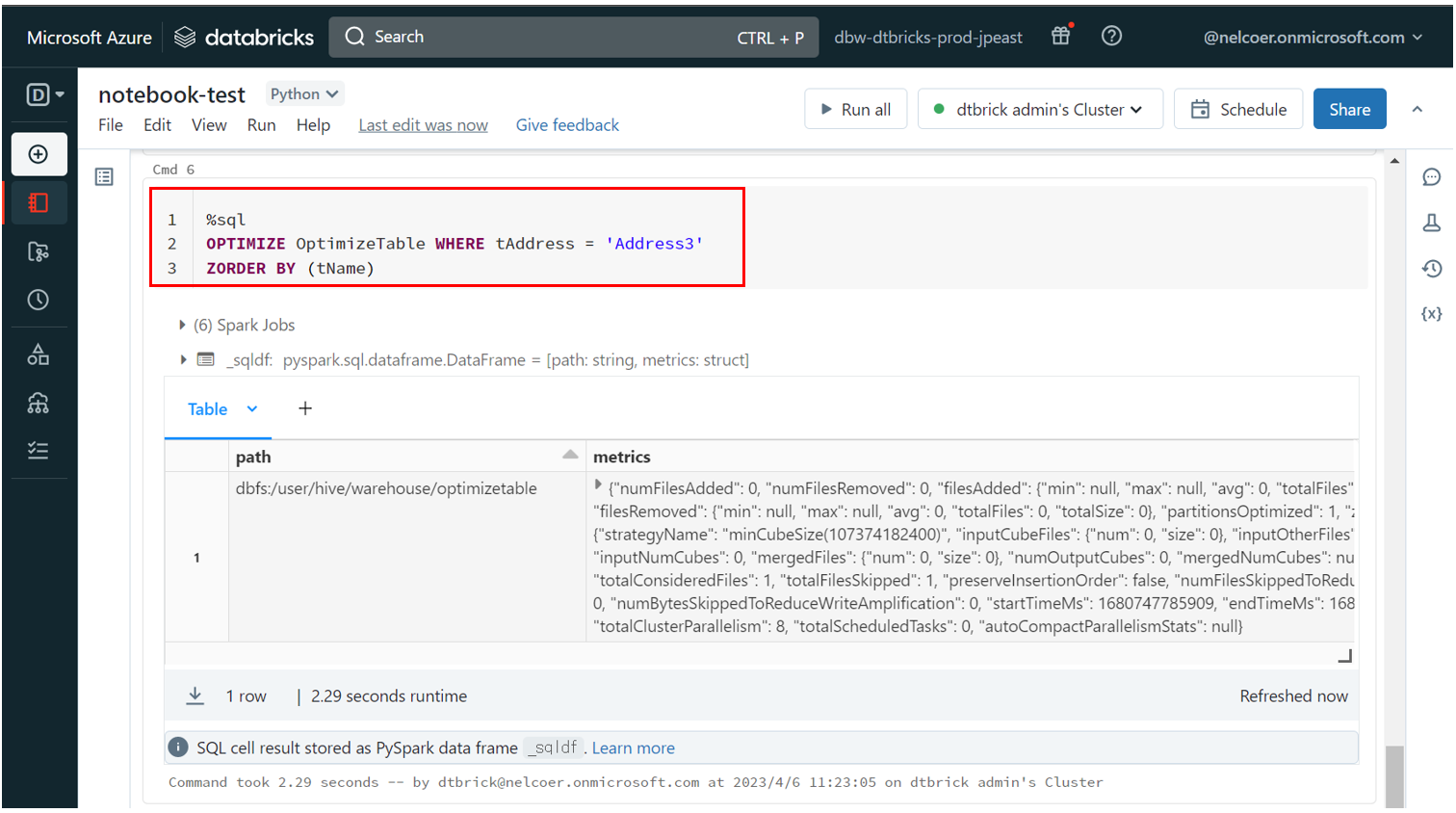Expand the _sqldf DataFrame schema
The height and width of the screenshot is (813, 1456).
pos(183,359)
